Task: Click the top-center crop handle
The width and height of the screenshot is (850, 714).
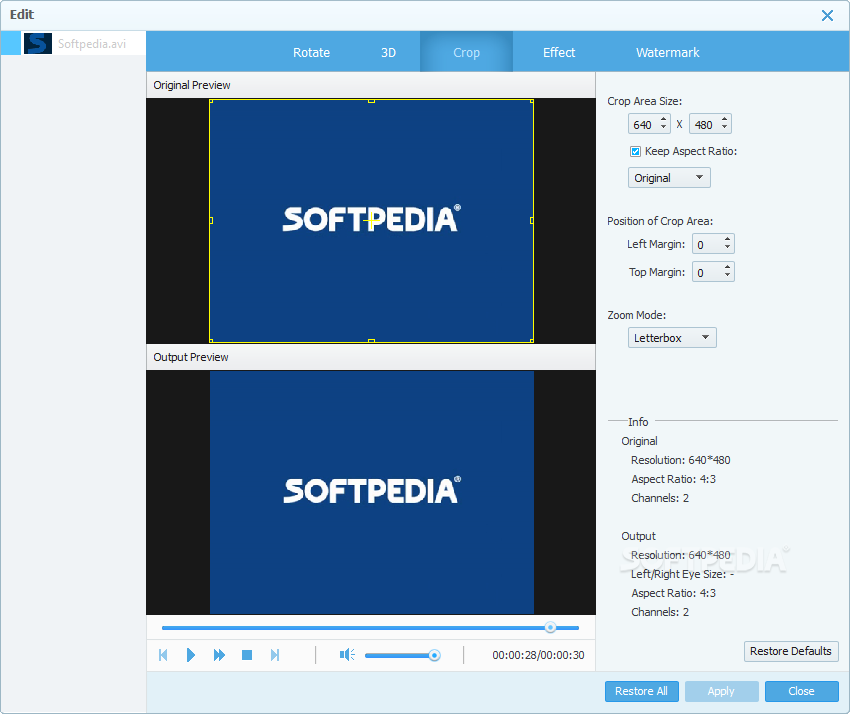Action: tap(371, 101)
